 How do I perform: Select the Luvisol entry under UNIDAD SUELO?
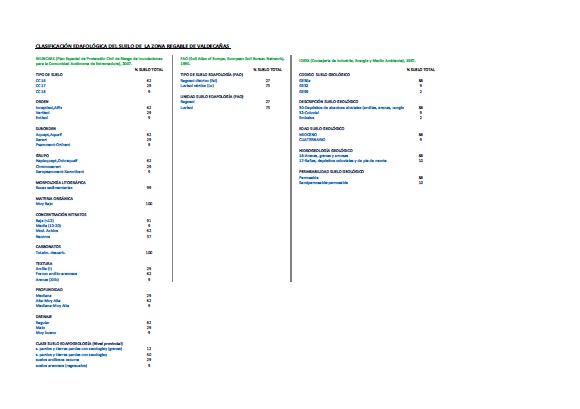tap(187, 108)
